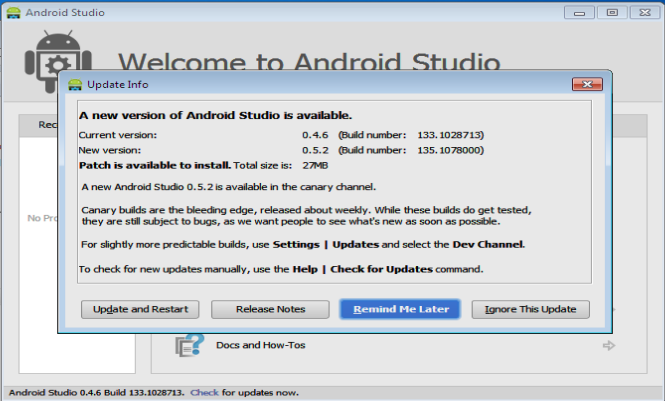
Task: Close the Update Info dialog
Action: 587,84
